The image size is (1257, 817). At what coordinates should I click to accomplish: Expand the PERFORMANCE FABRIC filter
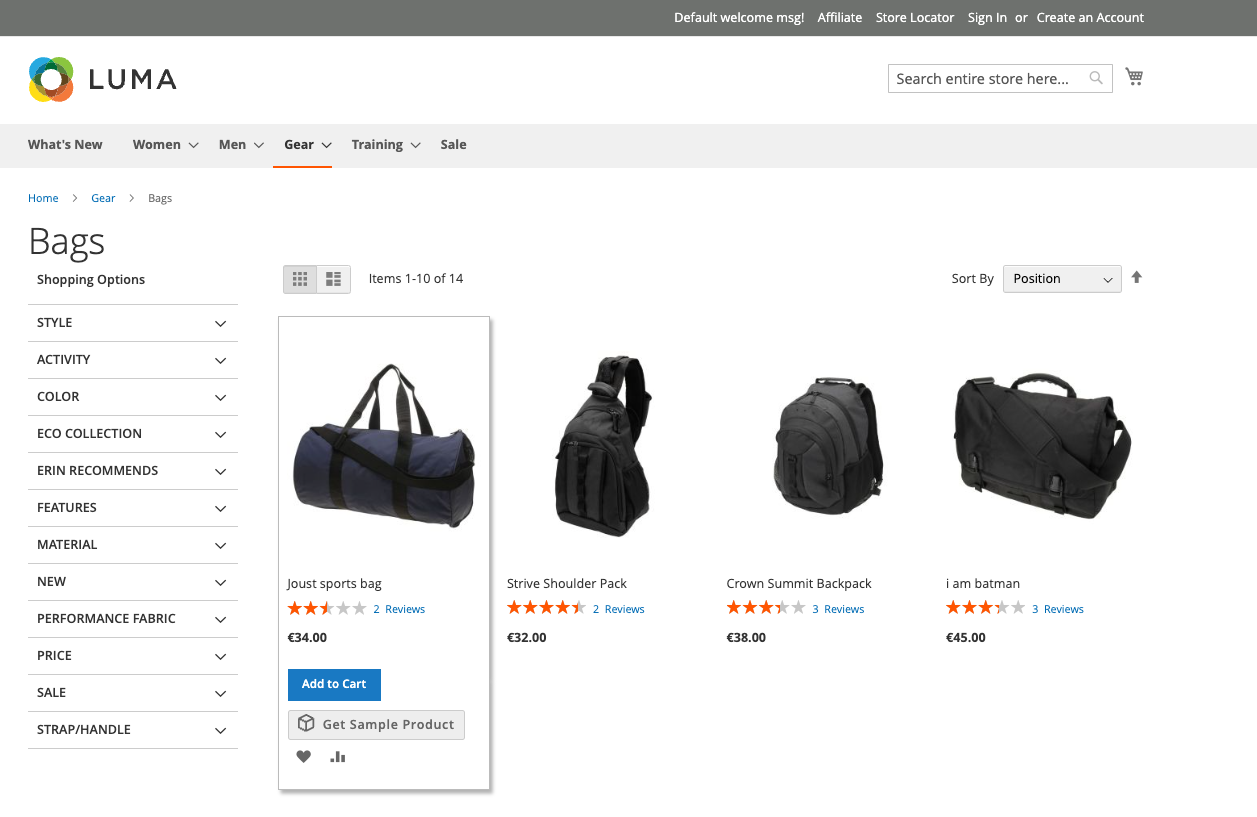(133, 619)
